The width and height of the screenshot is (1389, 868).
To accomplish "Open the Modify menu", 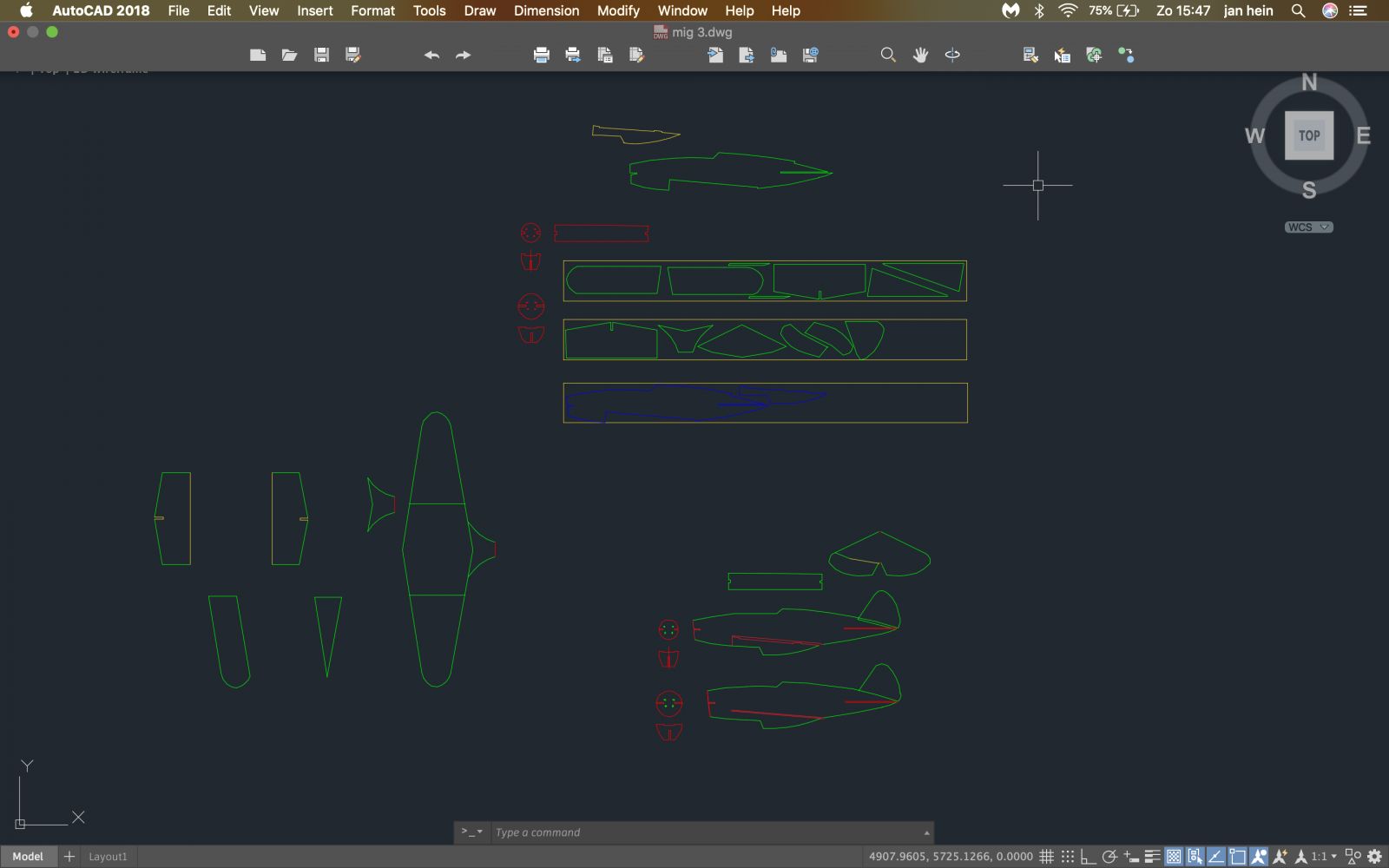I will pyautogui.click(x=618, y=10).
